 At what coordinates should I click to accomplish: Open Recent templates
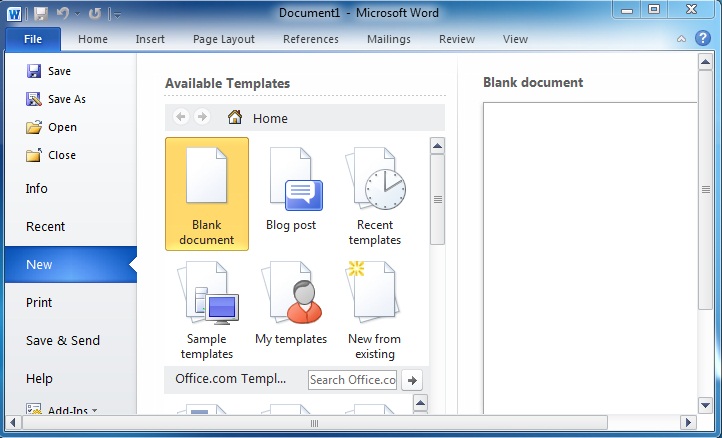pyautogui.click(x=375, y=194)
